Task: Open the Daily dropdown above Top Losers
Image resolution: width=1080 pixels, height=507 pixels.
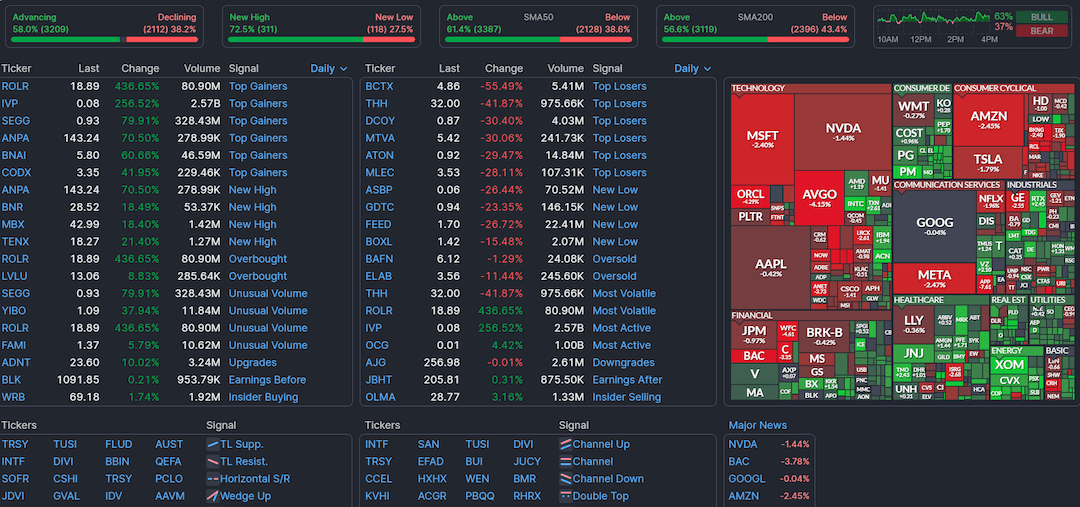Action: [x=693, y=69]
